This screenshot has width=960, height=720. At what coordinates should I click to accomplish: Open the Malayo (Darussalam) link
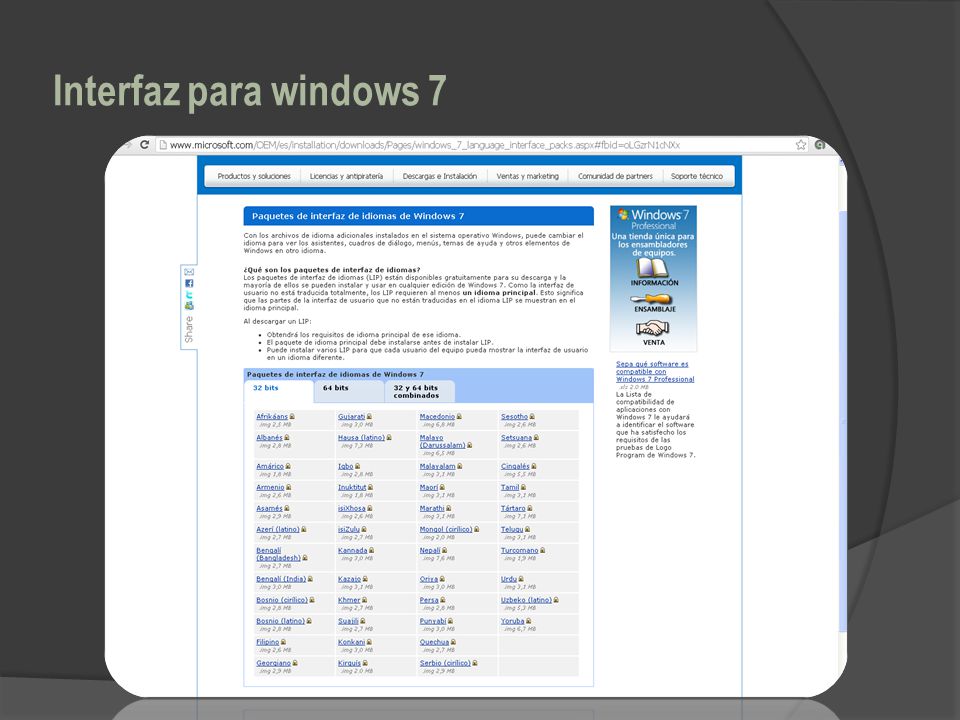pos(443,441)
